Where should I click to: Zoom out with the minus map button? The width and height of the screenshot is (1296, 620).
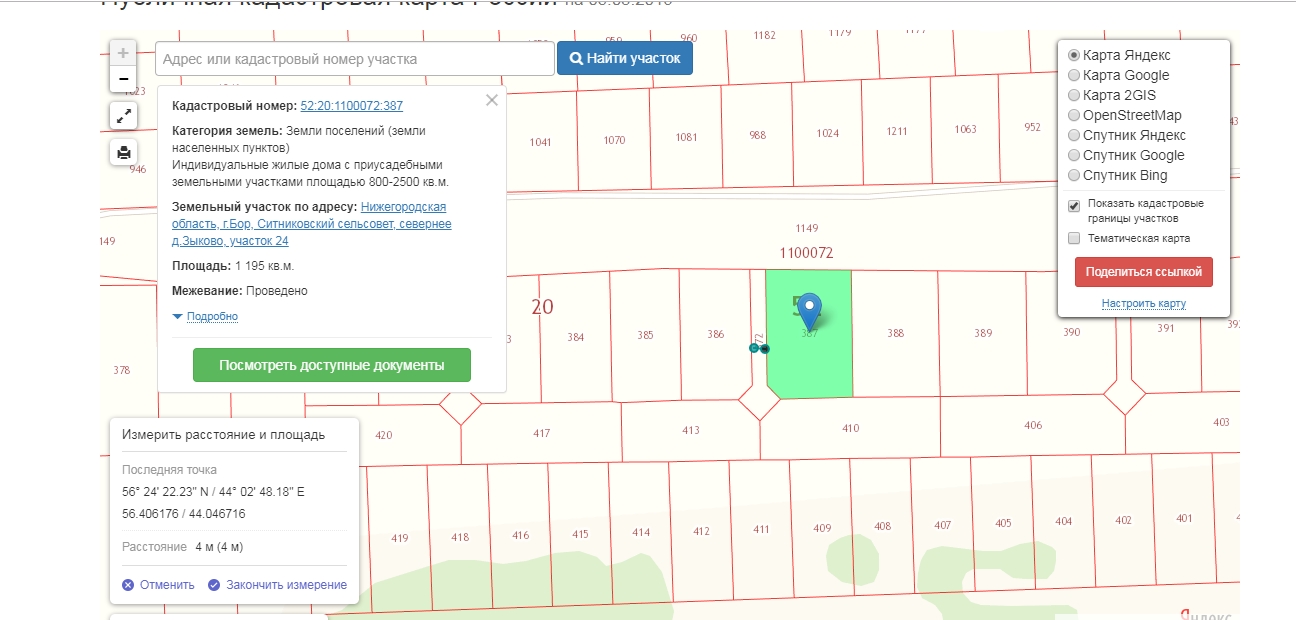[x=123, y=78]
